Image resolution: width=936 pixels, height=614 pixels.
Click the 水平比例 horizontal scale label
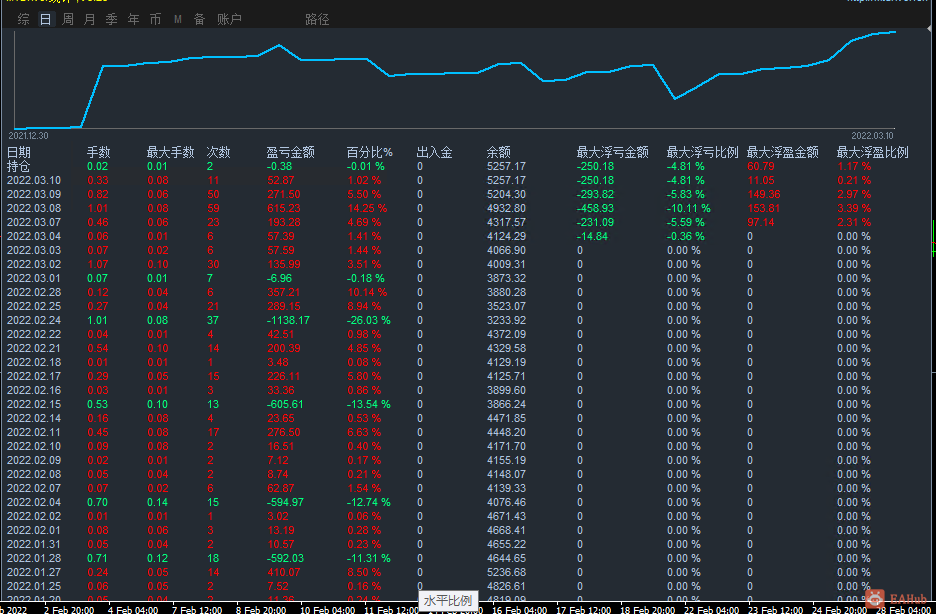pyautogui.click(x=448, y=600)
